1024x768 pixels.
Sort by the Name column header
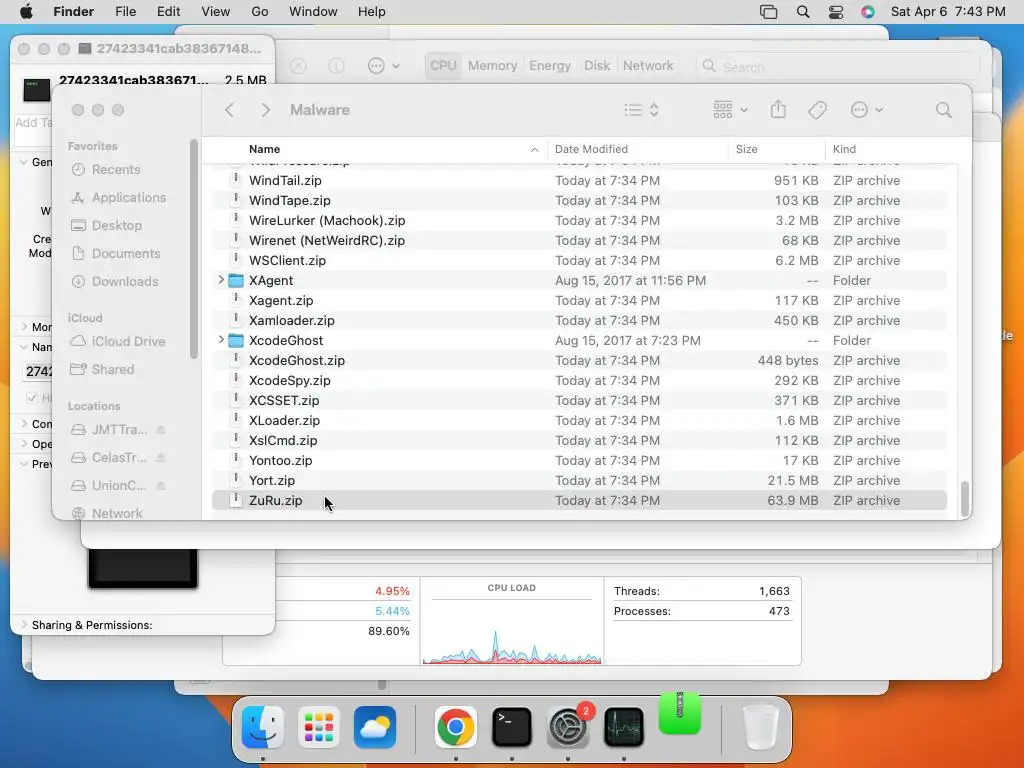point(375,149)
